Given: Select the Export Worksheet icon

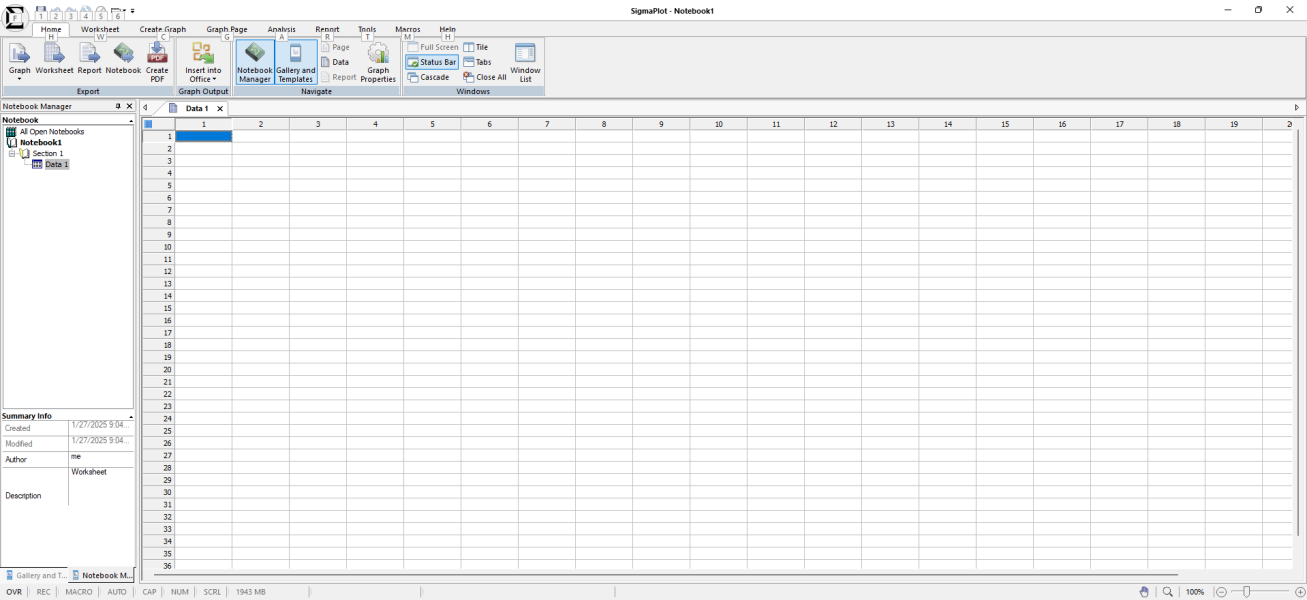Looking at the screenshot, I should tap(54, 61).
